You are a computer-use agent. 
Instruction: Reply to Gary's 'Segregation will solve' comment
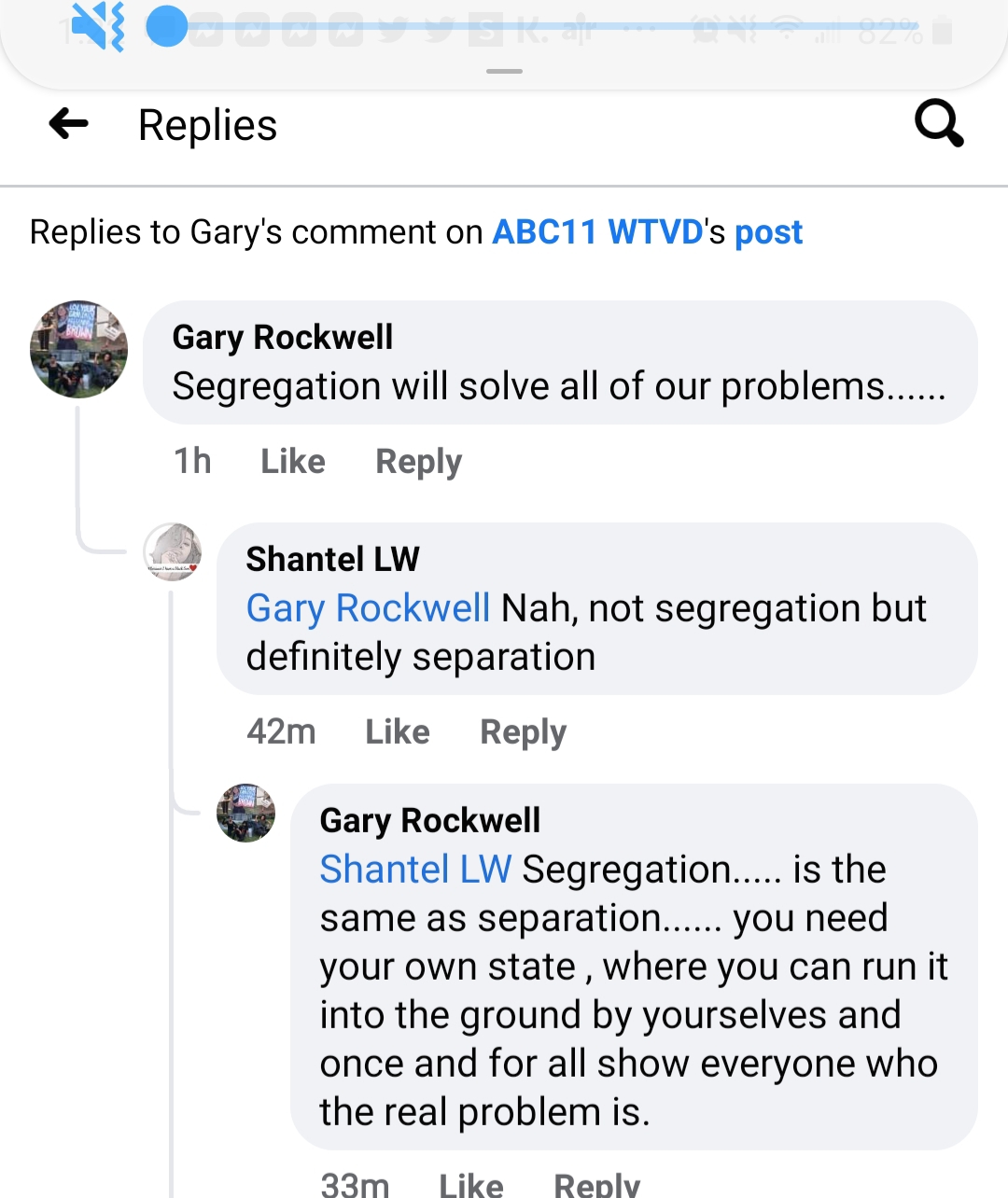click(x=418, y=461)
